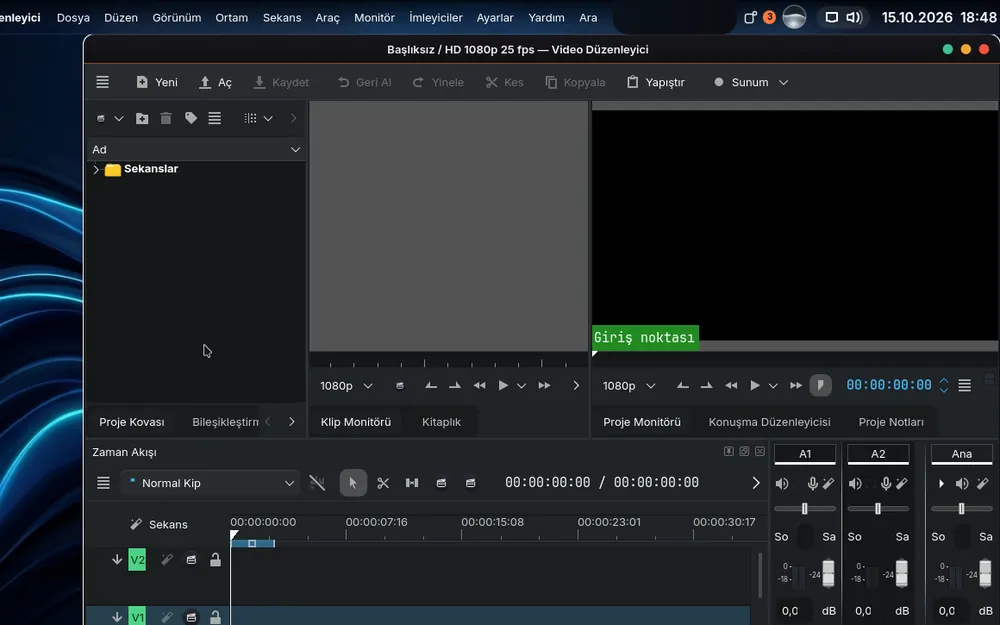Click the add-folder icon in project bin toolbar
The height and width of the screenshot is (625, 1000).
(x=142, y=119)
